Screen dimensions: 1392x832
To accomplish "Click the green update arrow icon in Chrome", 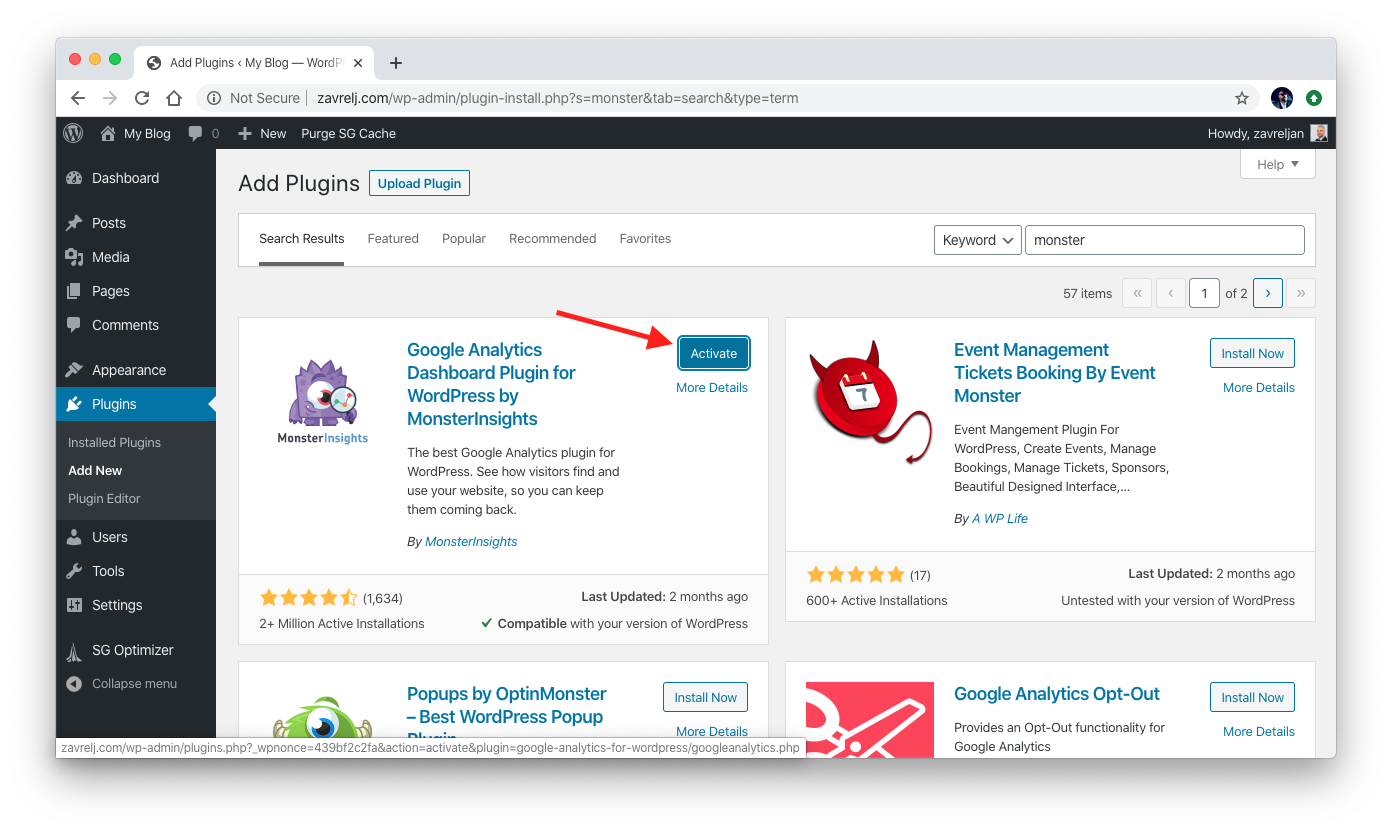I will tap(1314, 98).
